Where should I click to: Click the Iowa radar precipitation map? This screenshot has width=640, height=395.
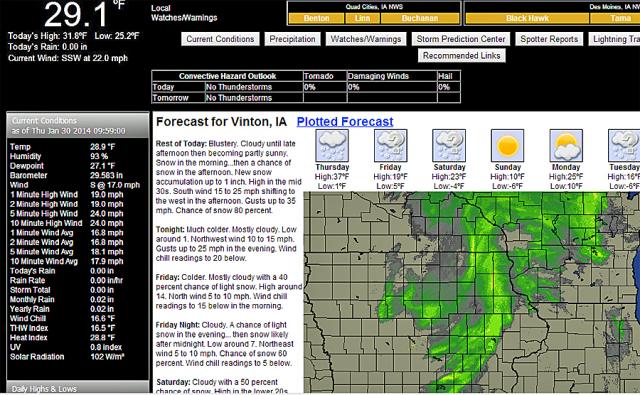pos(472,292)
